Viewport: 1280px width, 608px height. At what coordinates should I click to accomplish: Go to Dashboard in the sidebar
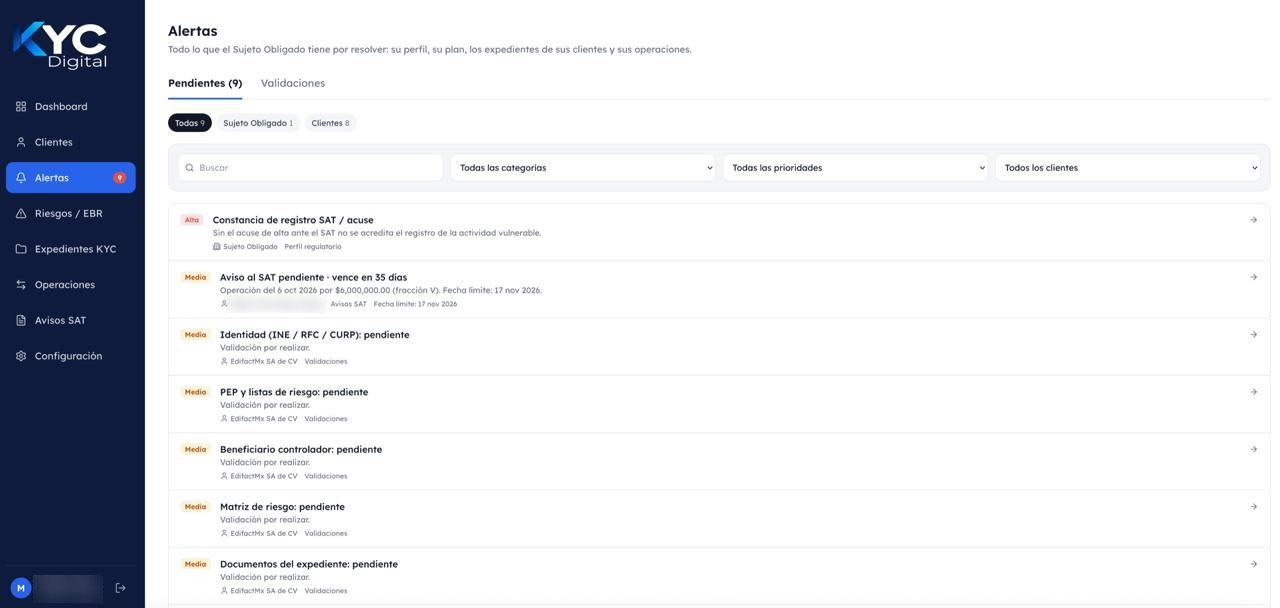tap(70, 106)
